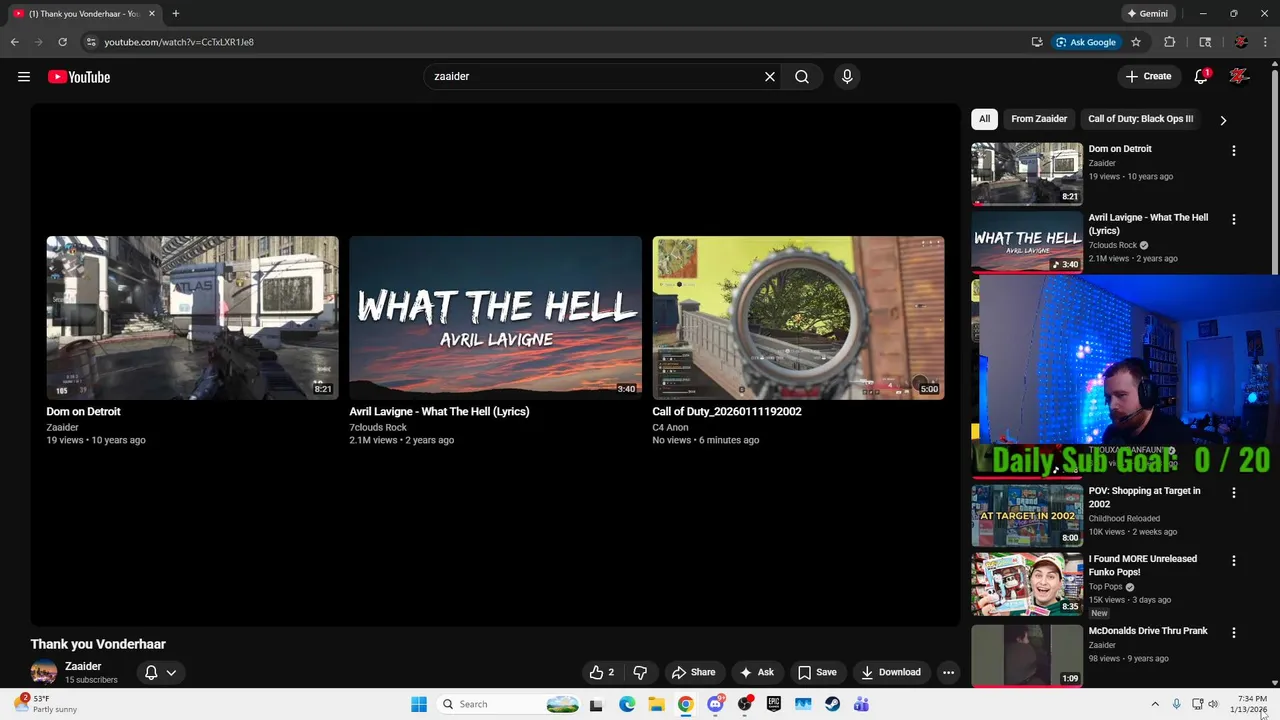1280x720 pixels.
Task: Go to the YouTube home logo
Action: coord(79,77)
